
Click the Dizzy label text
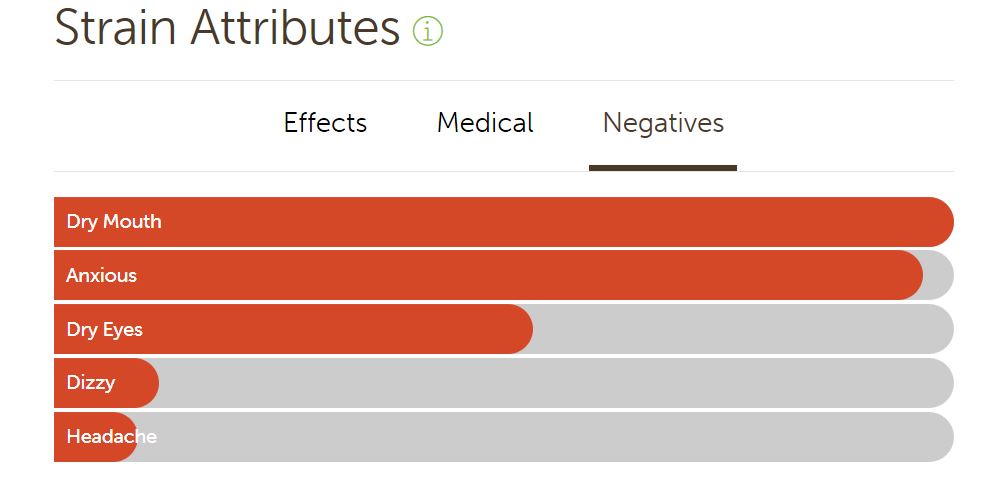(91, 383)
